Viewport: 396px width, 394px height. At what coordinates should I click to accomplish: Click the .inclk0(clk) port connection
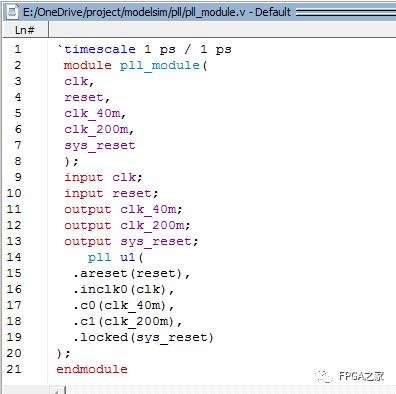[x=123, y=289]
